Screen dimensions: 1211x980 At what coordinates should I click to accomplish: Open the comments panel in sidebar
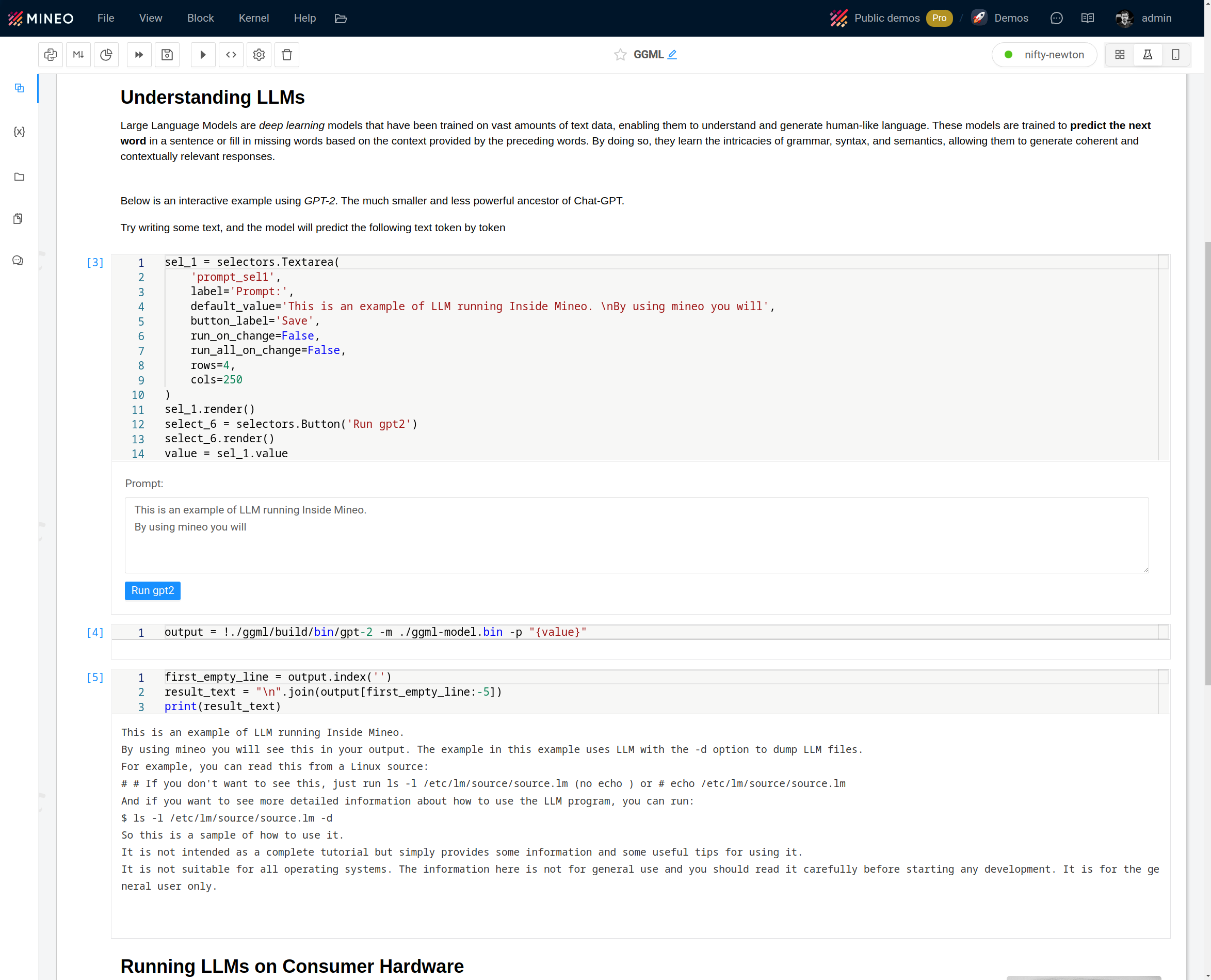pyautogui.click(x=18, y=260)
